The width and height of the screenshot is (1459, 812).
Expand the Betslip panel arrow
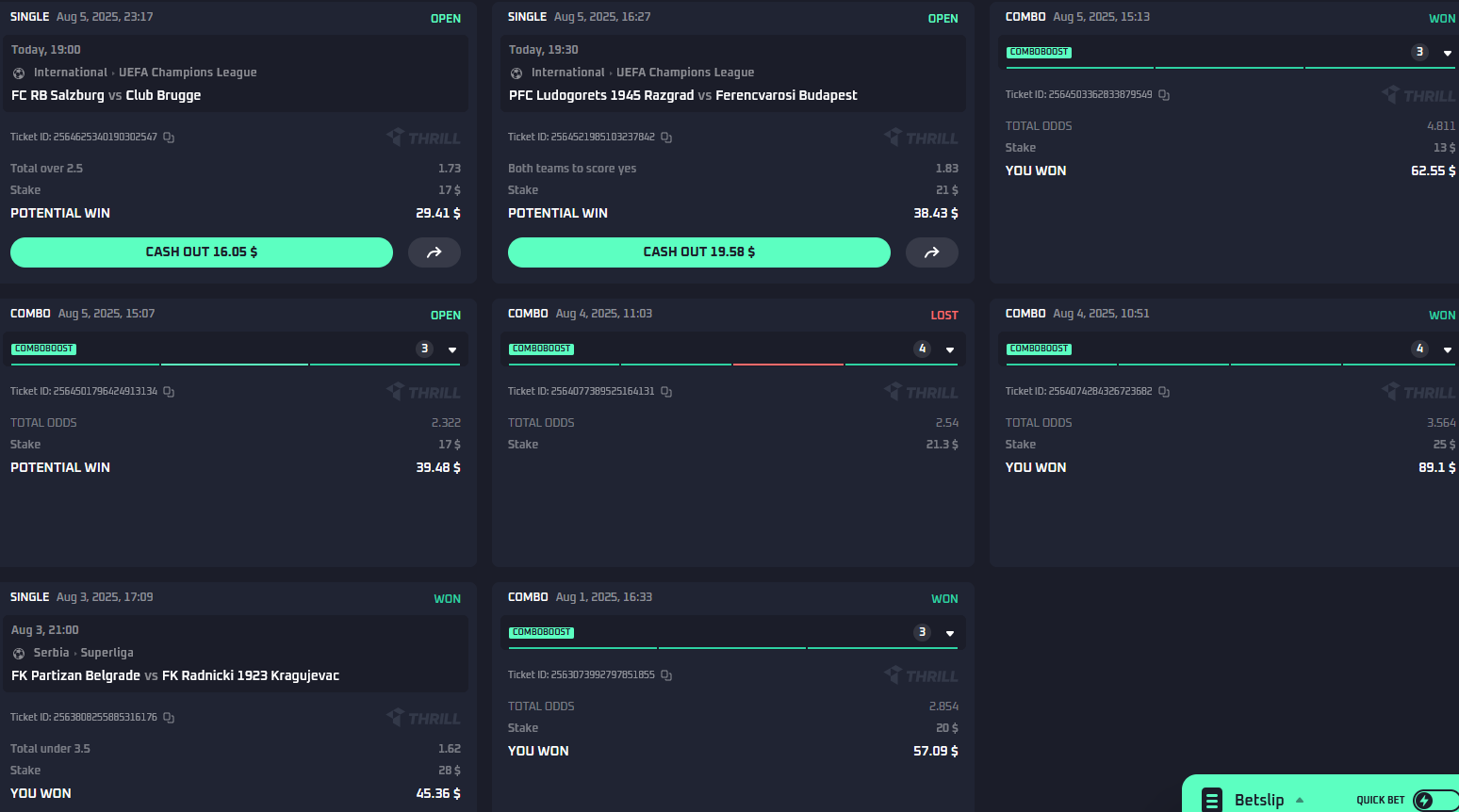(1300, 800)
